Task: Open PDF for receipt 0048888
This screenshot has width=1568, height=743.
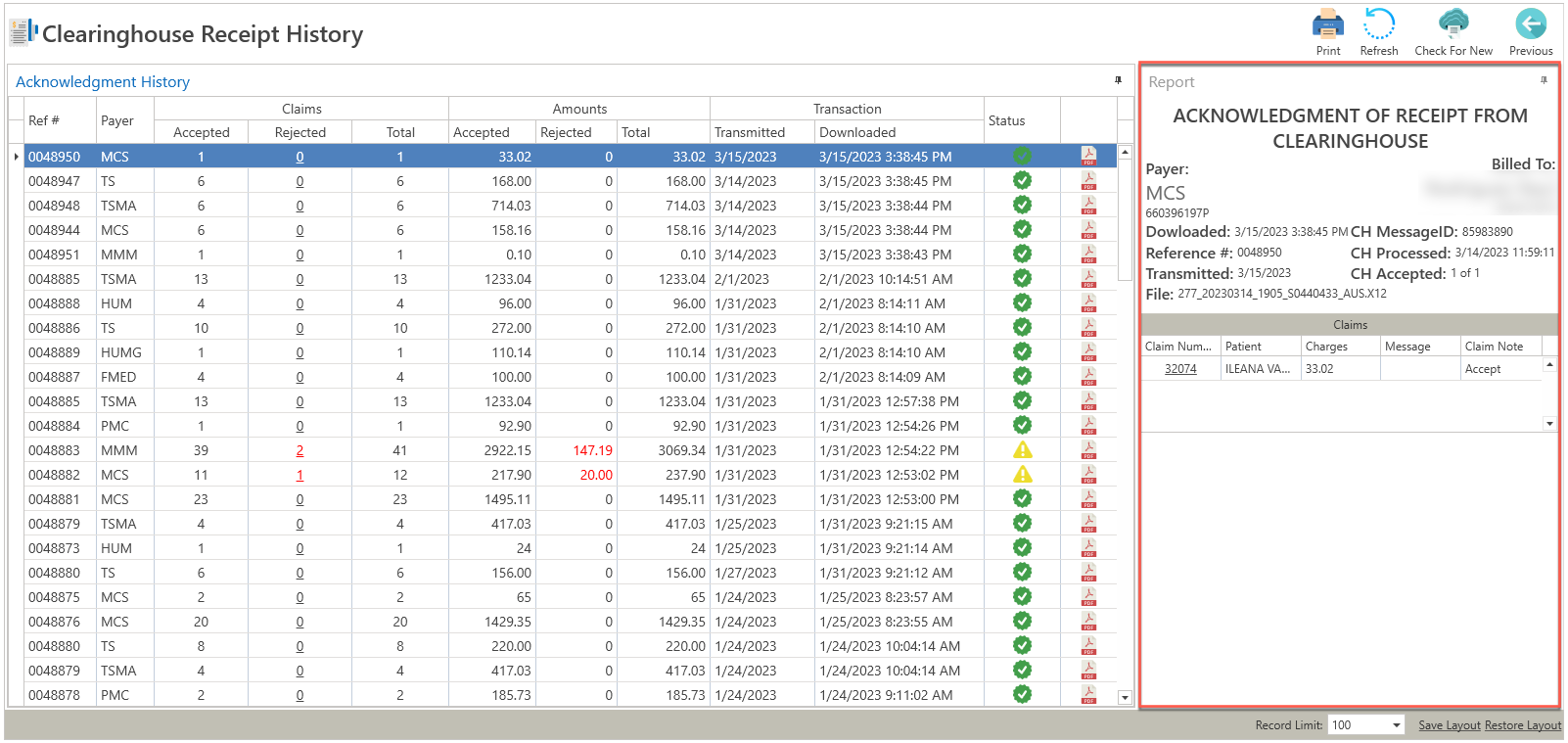Action: 1088,302
